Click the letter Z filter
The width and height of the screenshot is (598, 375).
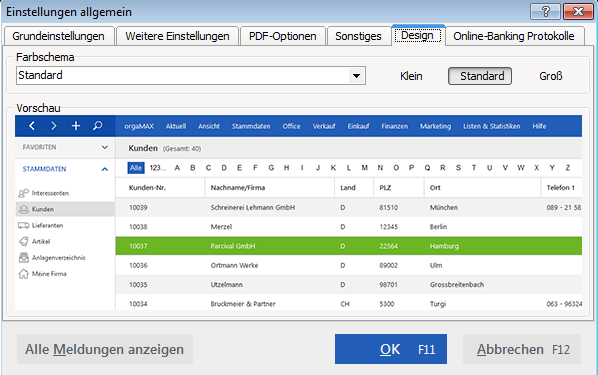(x=567, y=168)
